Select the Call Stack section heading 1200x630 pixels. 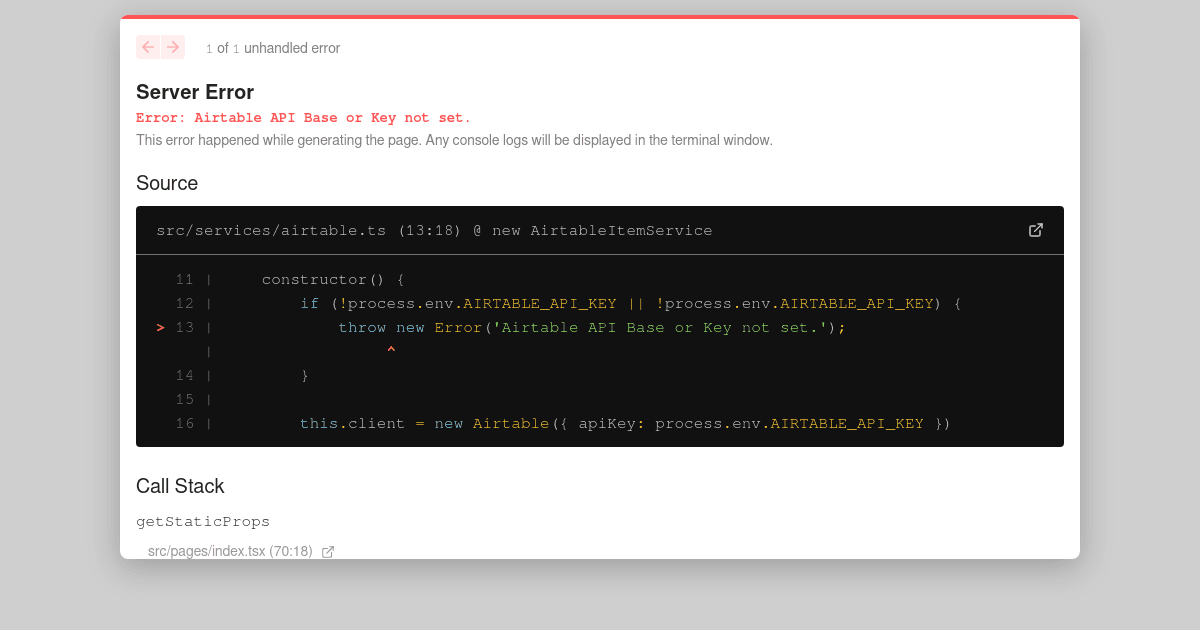[x=180, y=486]
